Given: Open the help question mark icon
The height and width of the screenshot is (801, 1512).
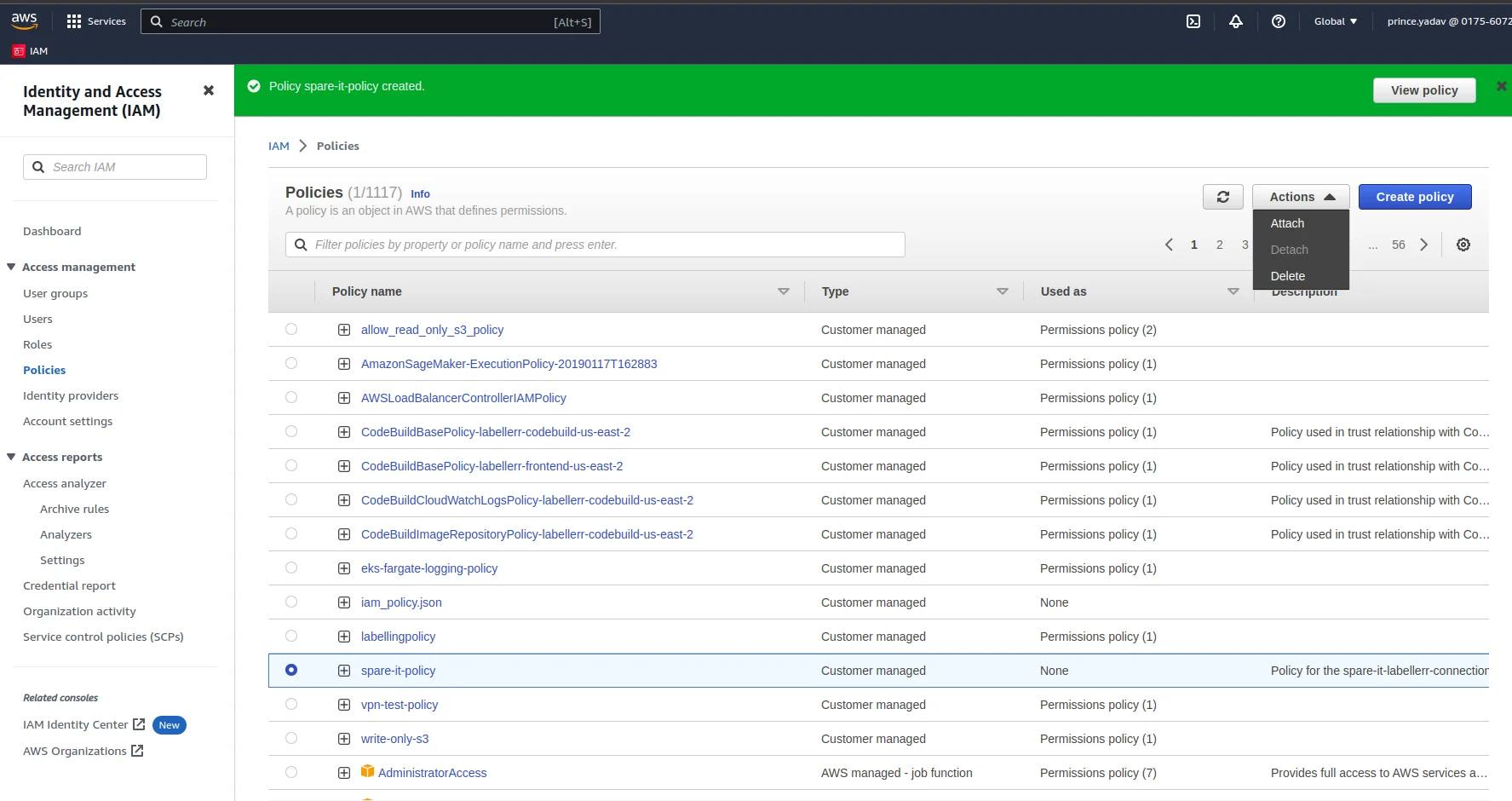Looking at the screenshot, I should coord(1279,21).
